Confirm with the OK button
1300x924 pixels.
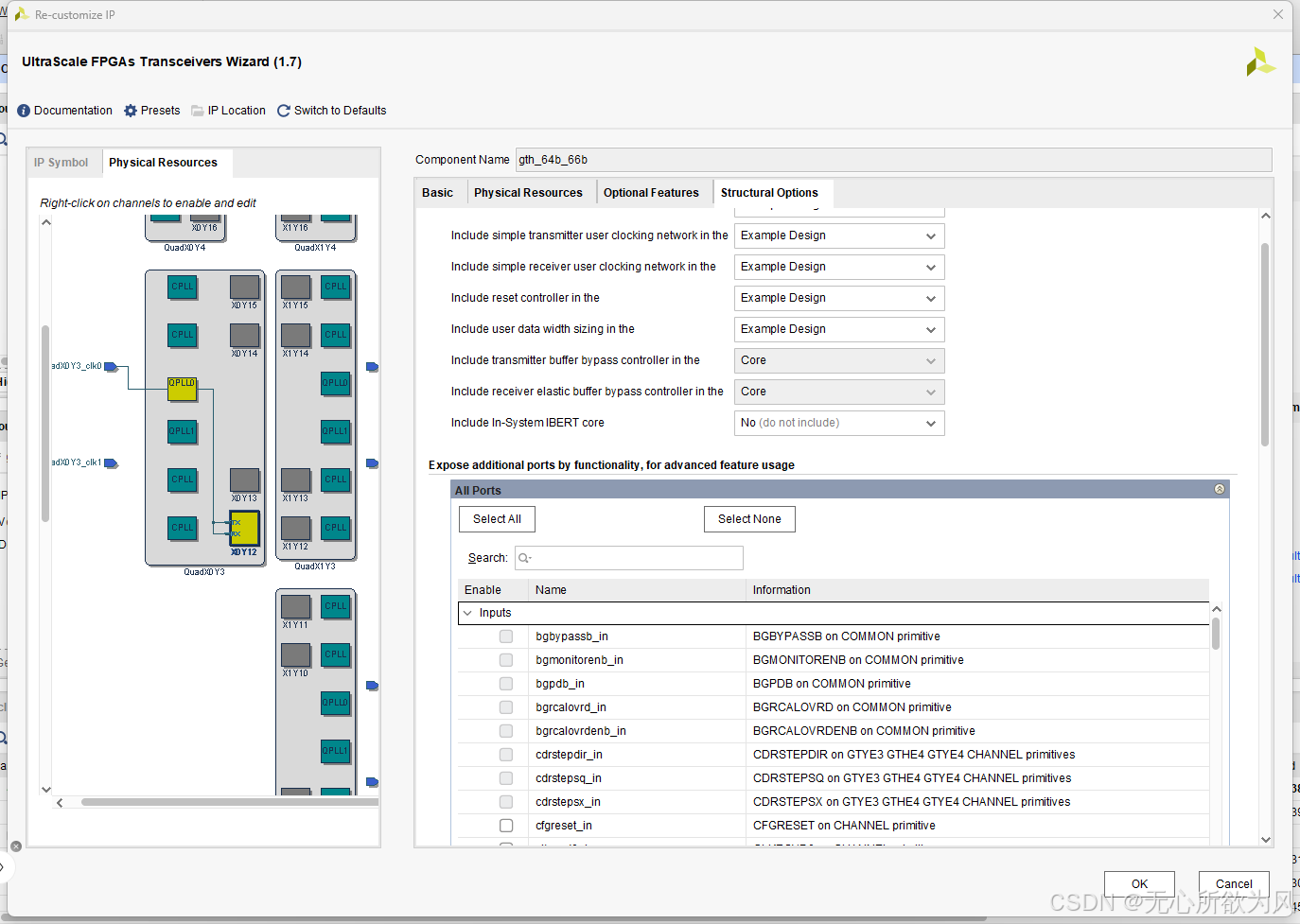click(1139, 884)
